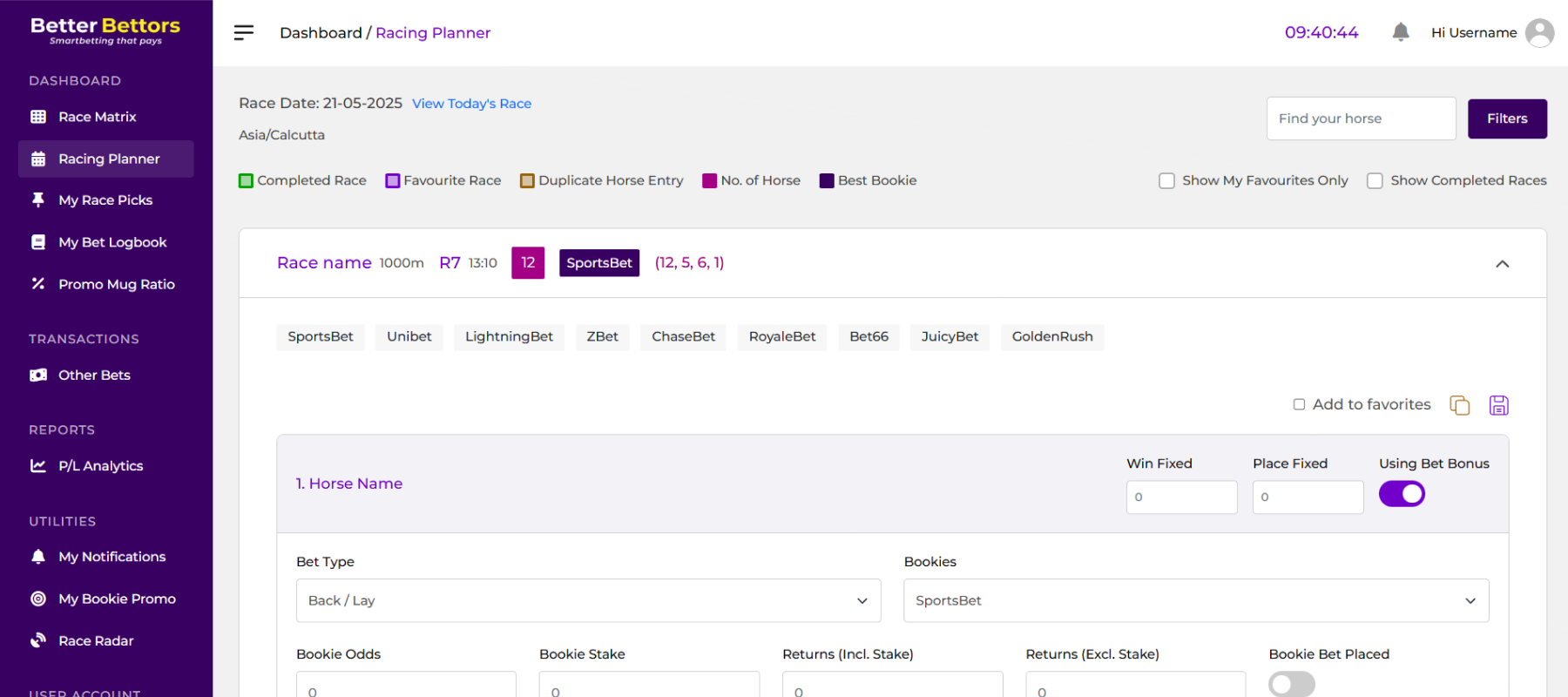Open Race Matrix from sidebar

(x=97, y=117)
